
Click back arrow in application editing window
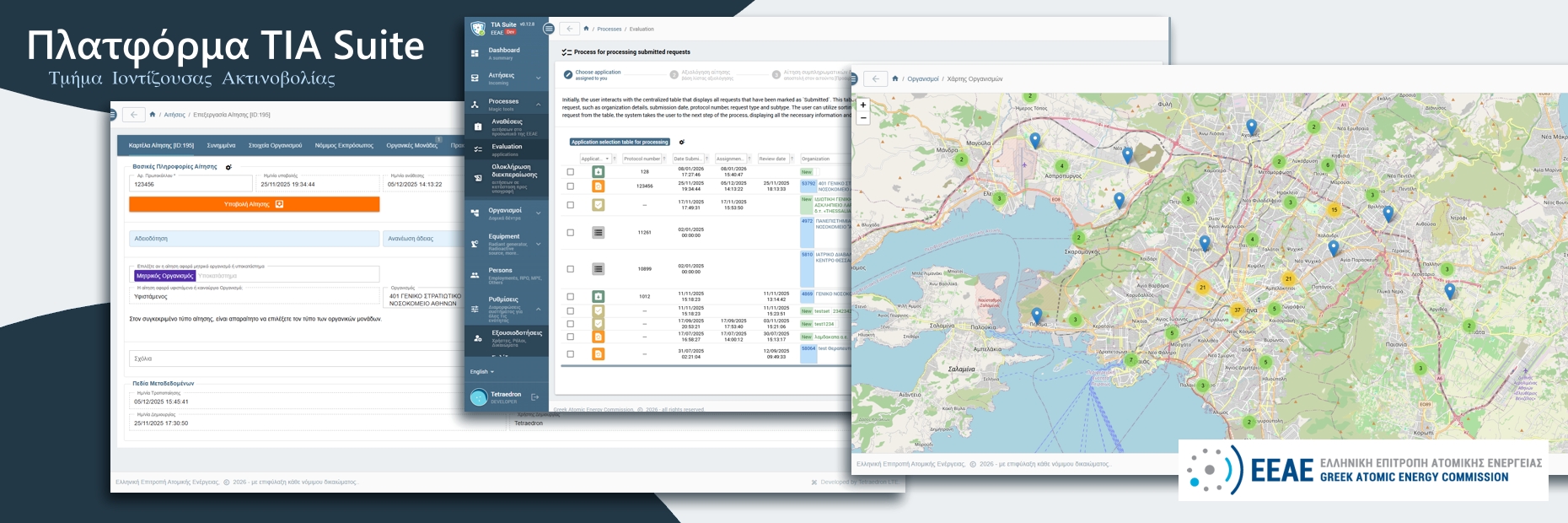[x=135, y=115]
